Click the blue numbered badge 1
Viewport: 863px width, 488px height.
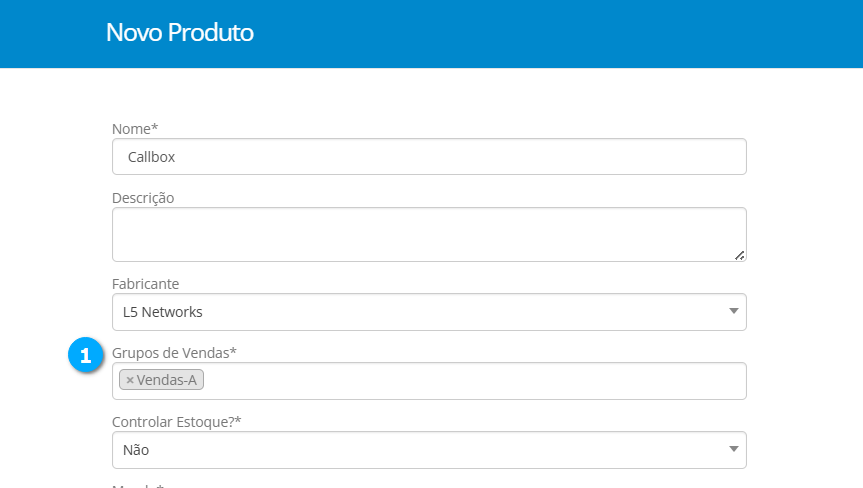pyautogui.click(x=87, y=355)
